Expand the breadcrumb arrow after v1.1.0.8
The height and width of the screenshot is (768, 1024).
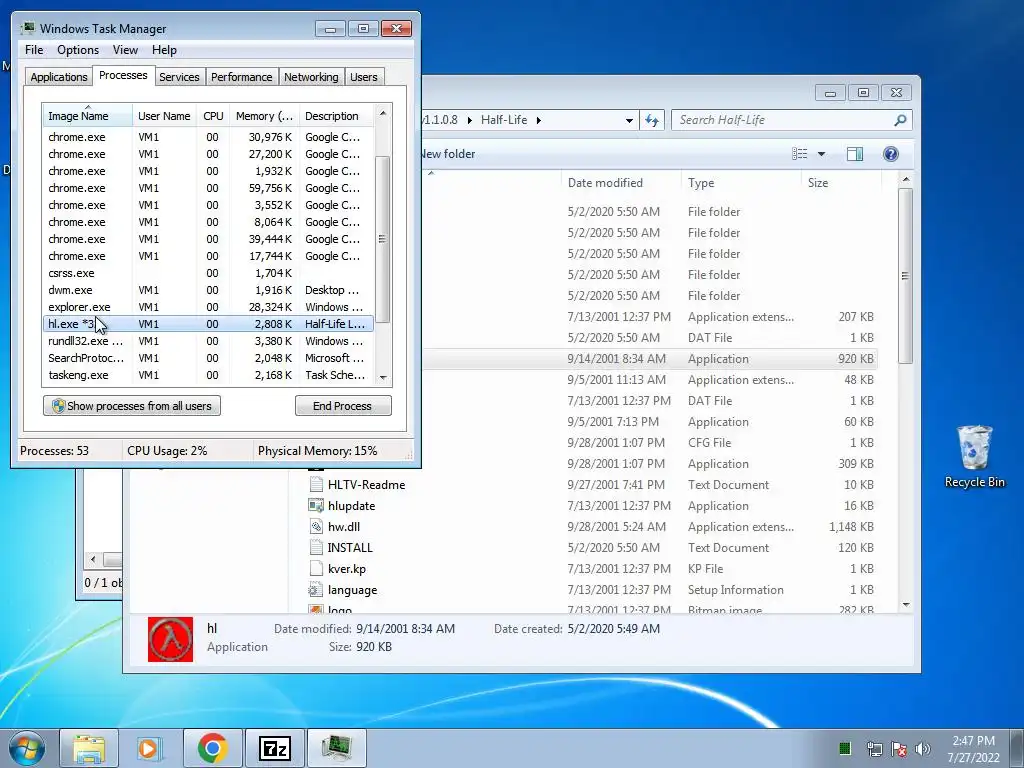pos(470,120)
